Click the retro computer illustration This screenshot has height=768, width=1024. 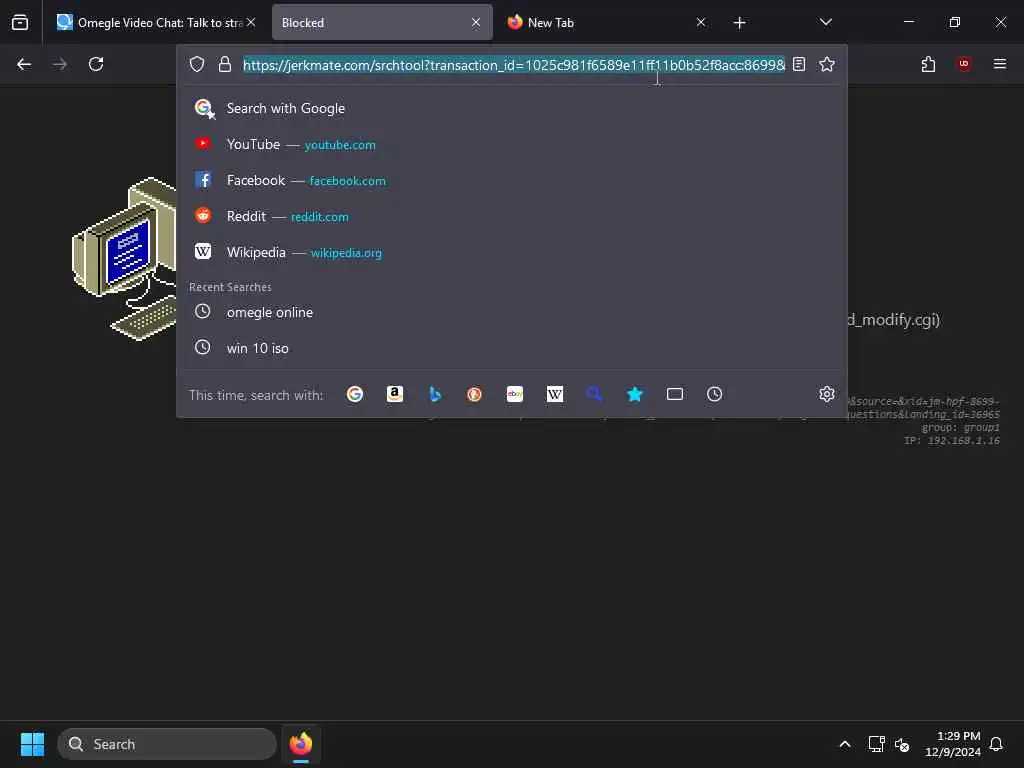coord(124,259)
